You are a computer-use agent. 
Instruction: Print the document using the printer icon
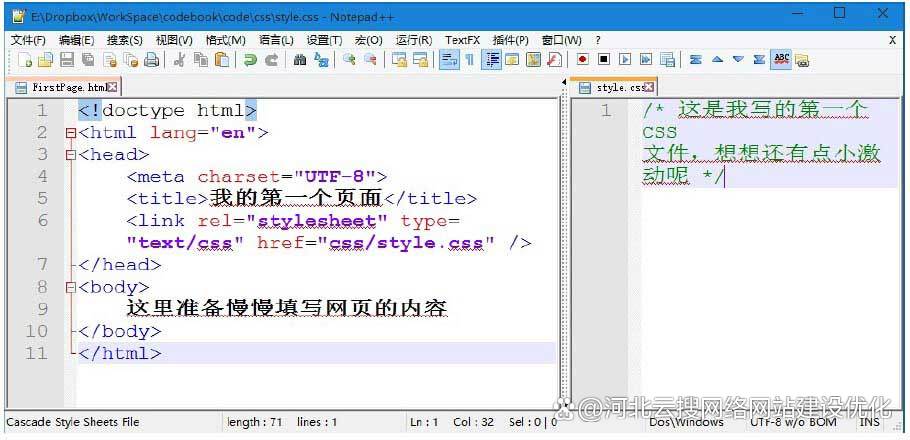(x=151, y=60)
